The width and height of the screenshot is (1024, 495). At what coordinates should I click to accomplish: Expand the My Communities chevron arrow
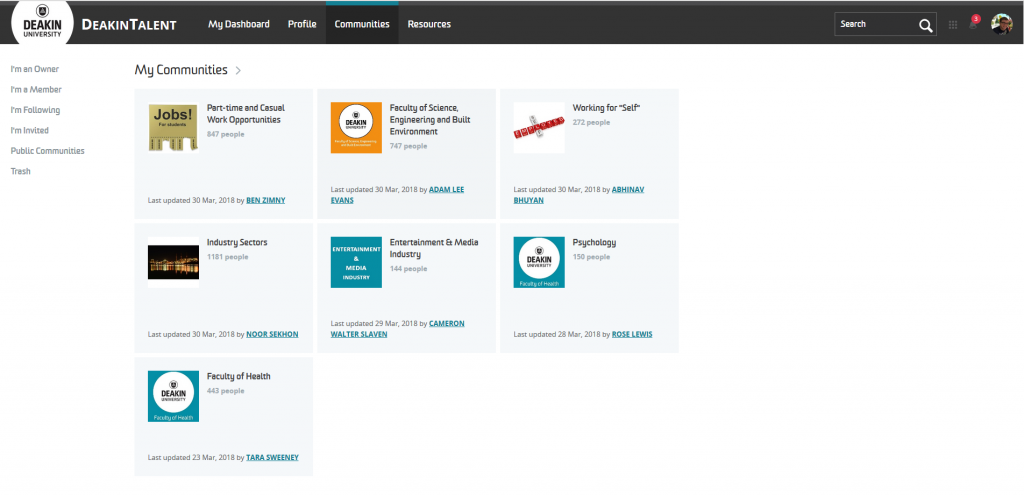coord(238,71)
